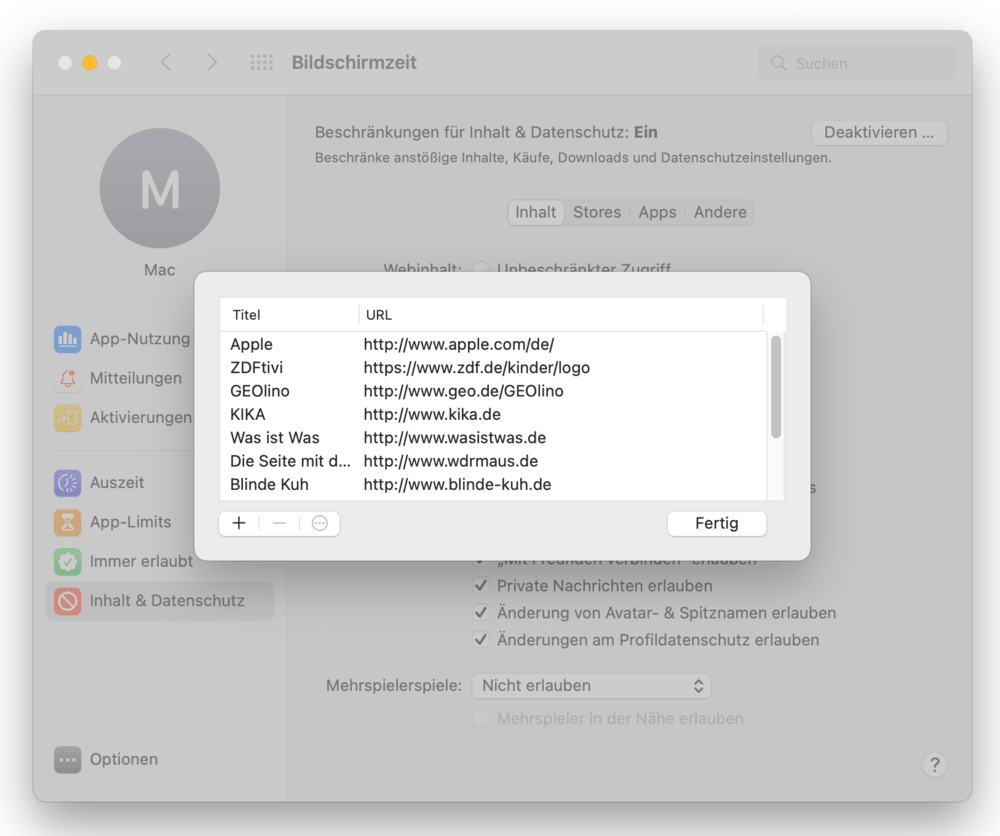Open Mitteilungen bell icon in sidebar
The image size is (1000, 836).
pyautogui.click(x=67, y=378)
